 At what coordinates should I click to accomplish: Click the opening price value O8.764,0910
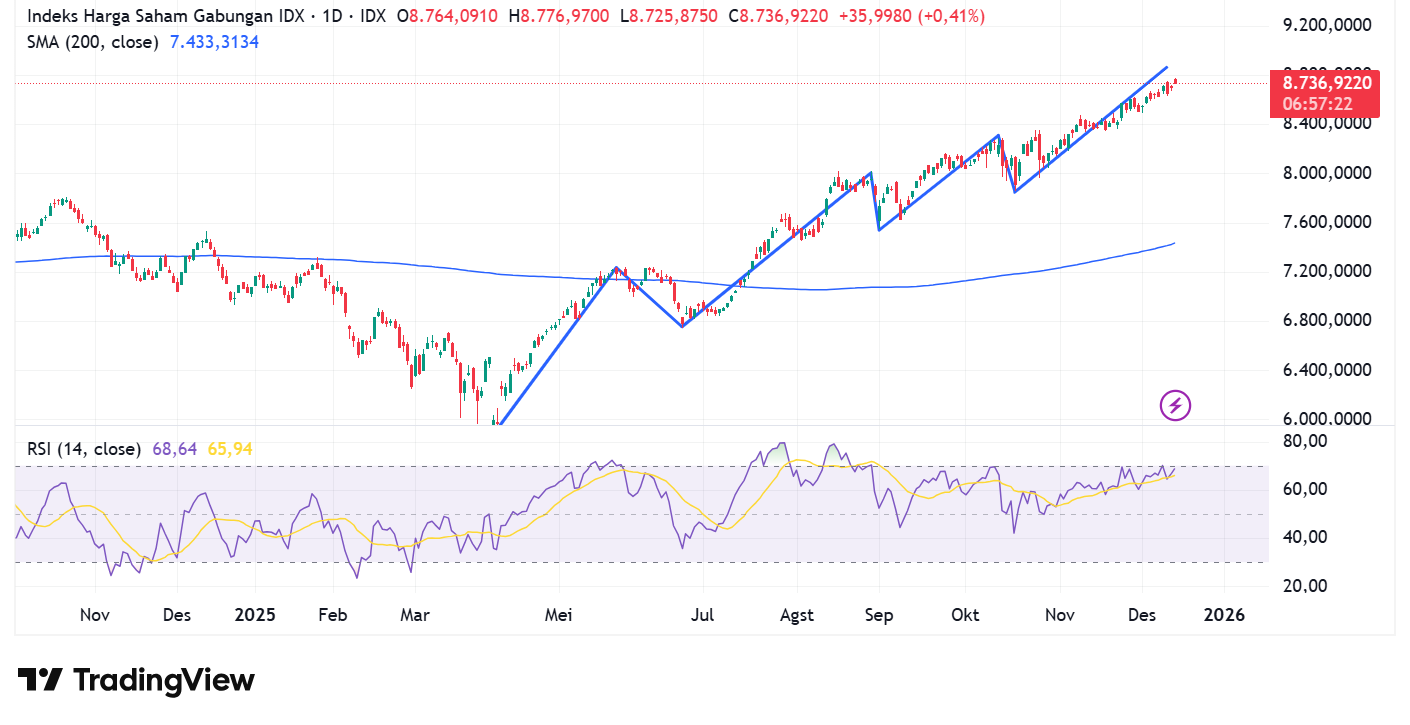(x=450, y=16)
